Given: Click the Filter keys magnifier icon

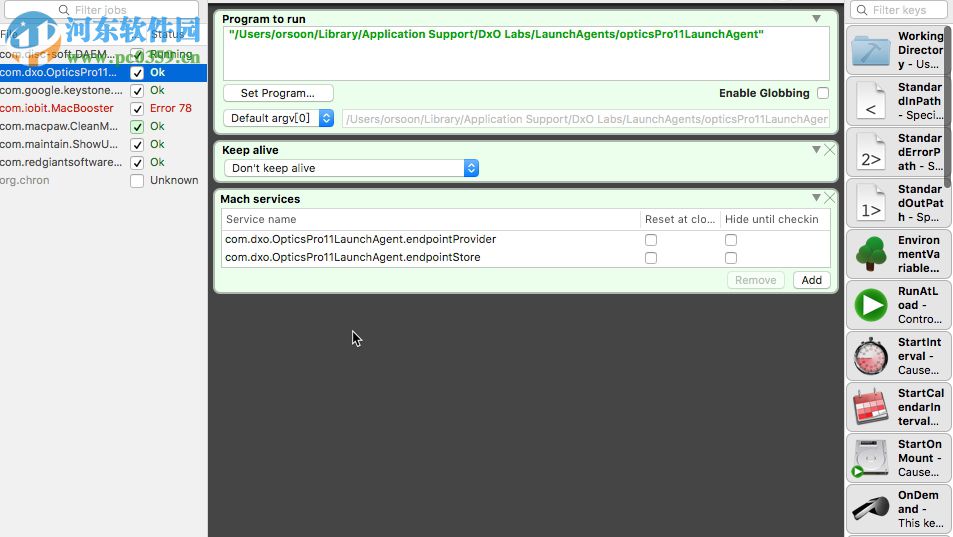Looking at the screenshot, I should click(862, 10).
